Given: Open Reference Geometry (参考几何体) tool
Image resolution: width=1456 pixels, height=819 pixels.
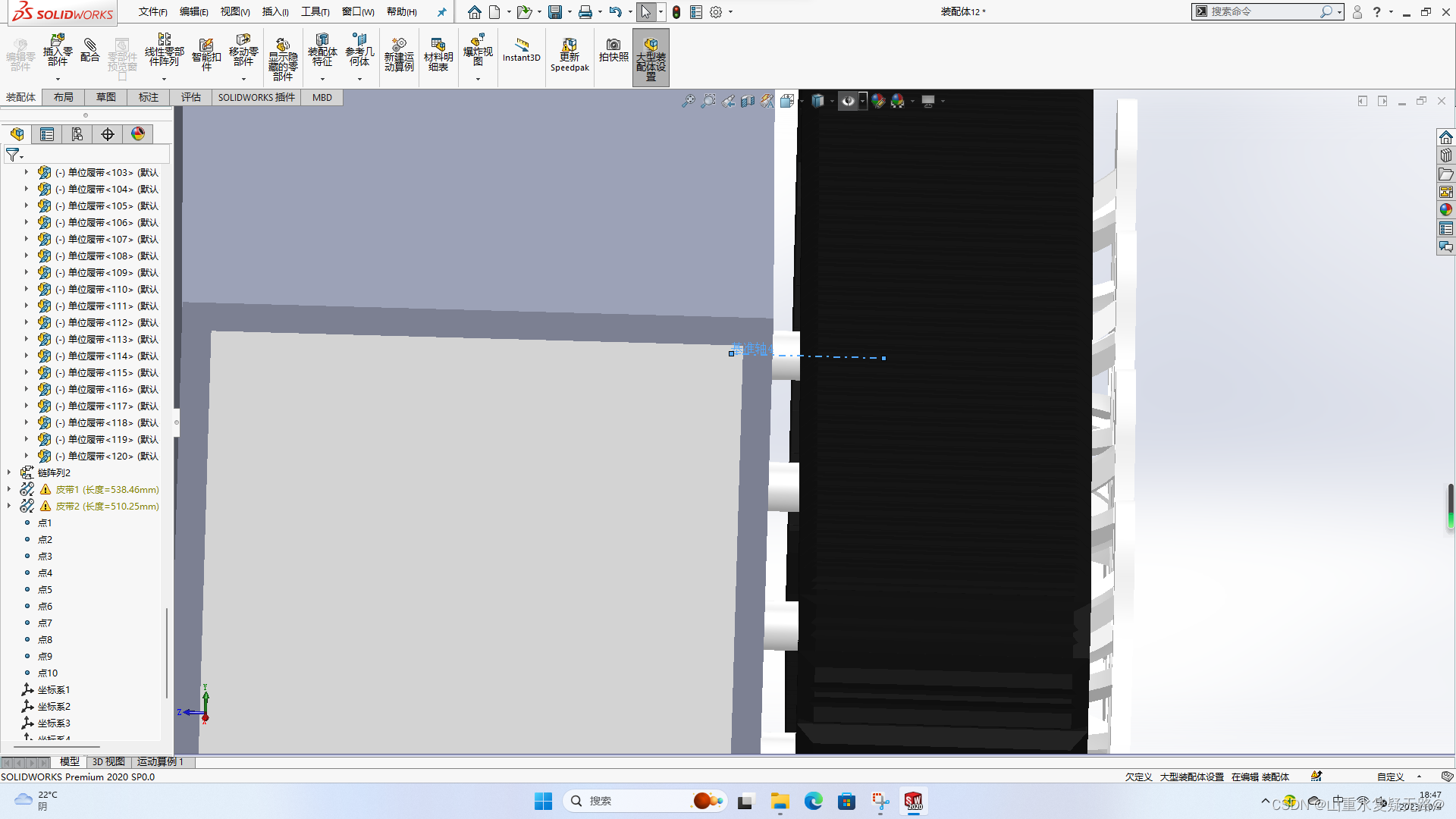Looking at the screenshot, I should point(359,50).
